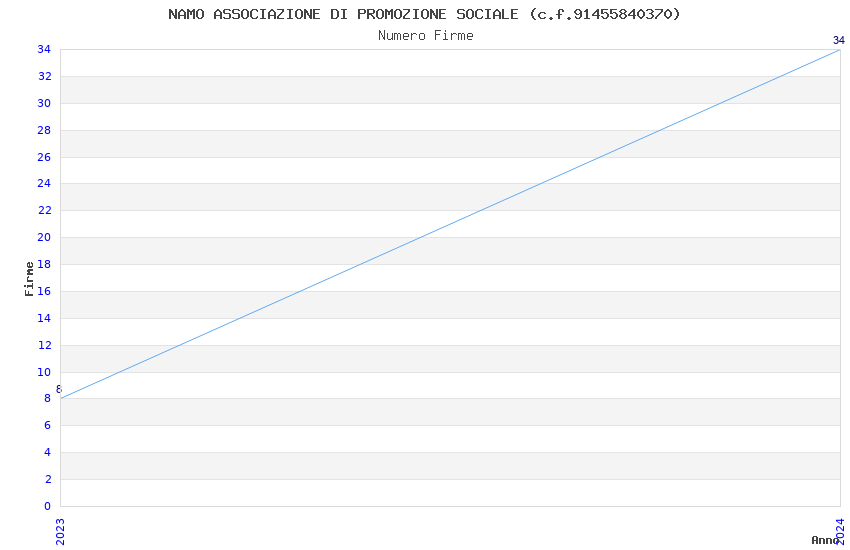850x550 pixels.
Task: Click y-axis tick value 26
Action: click(44, 157)
